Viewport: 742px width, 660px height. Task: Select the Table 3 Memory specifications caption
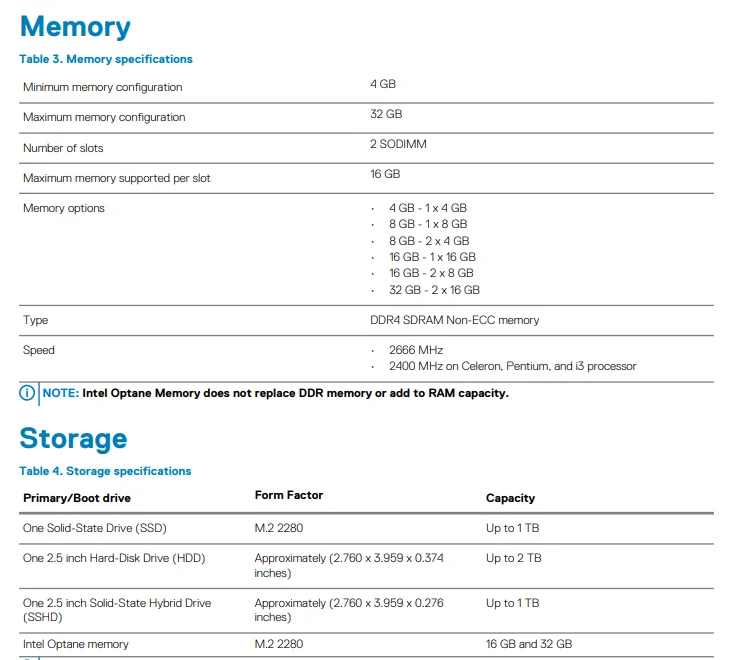pos(106,59)
